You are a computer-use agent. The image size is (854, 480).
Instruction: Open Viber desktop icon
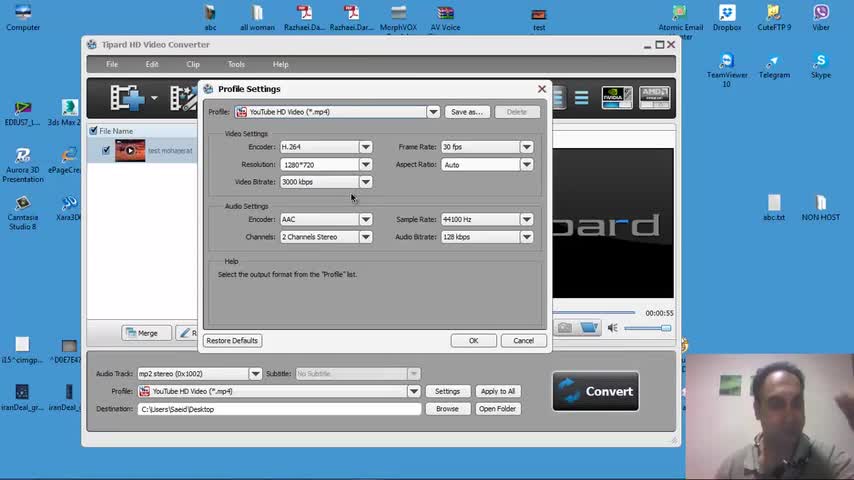(x=821, y=17)
